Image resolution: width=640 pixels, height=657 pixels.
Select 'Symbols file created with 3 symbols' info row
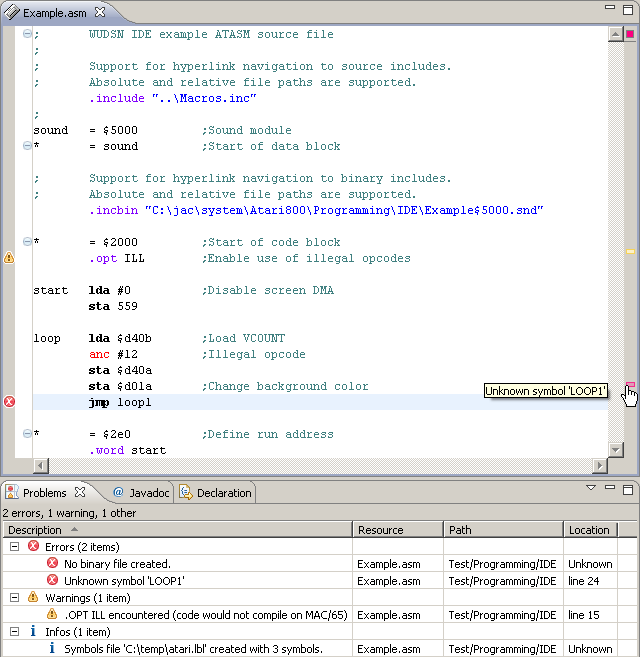(319, 649)
